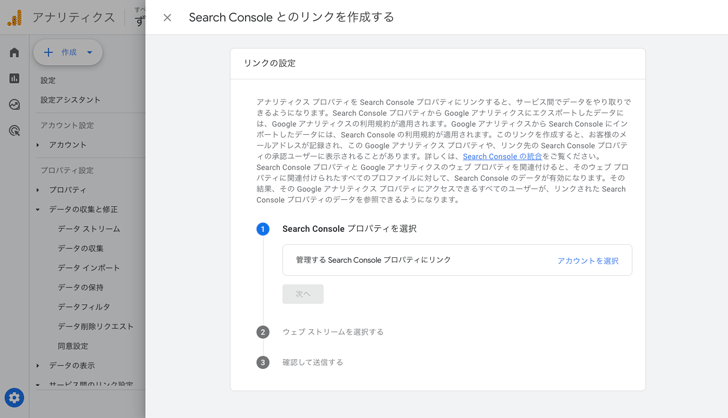
Task: Open Reports bar chart icon
Action: coord(14,78)
